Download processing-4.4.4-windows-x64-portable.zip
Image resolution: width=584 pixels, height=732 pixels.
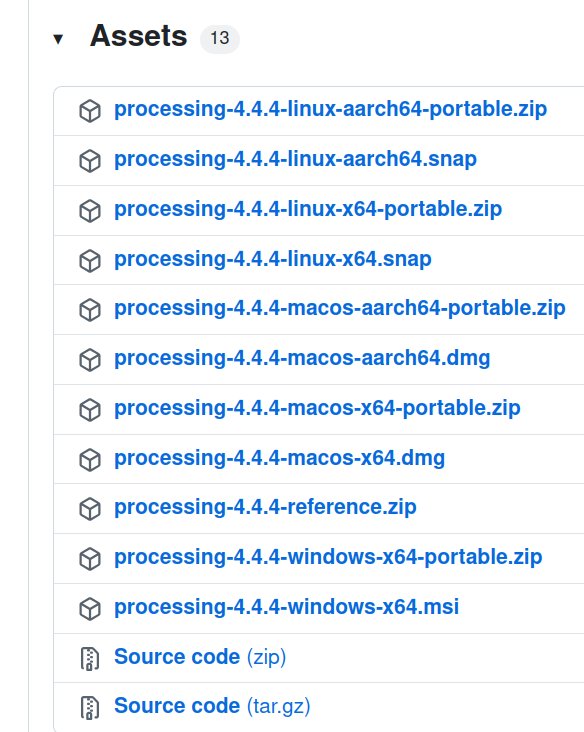tap(328, 557)
